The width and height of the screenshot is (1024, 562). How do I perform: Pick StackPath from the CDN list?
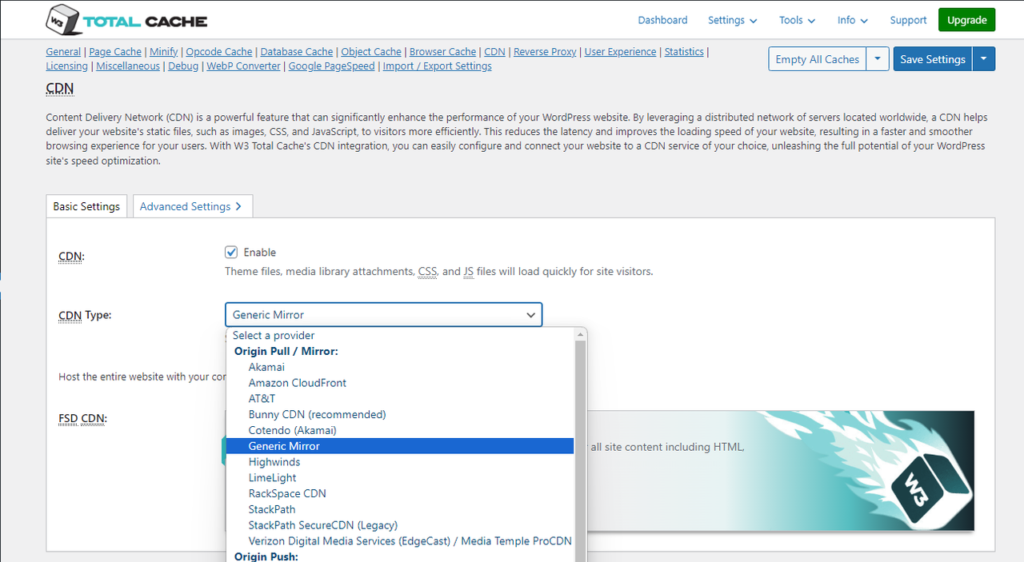(272, 509)
